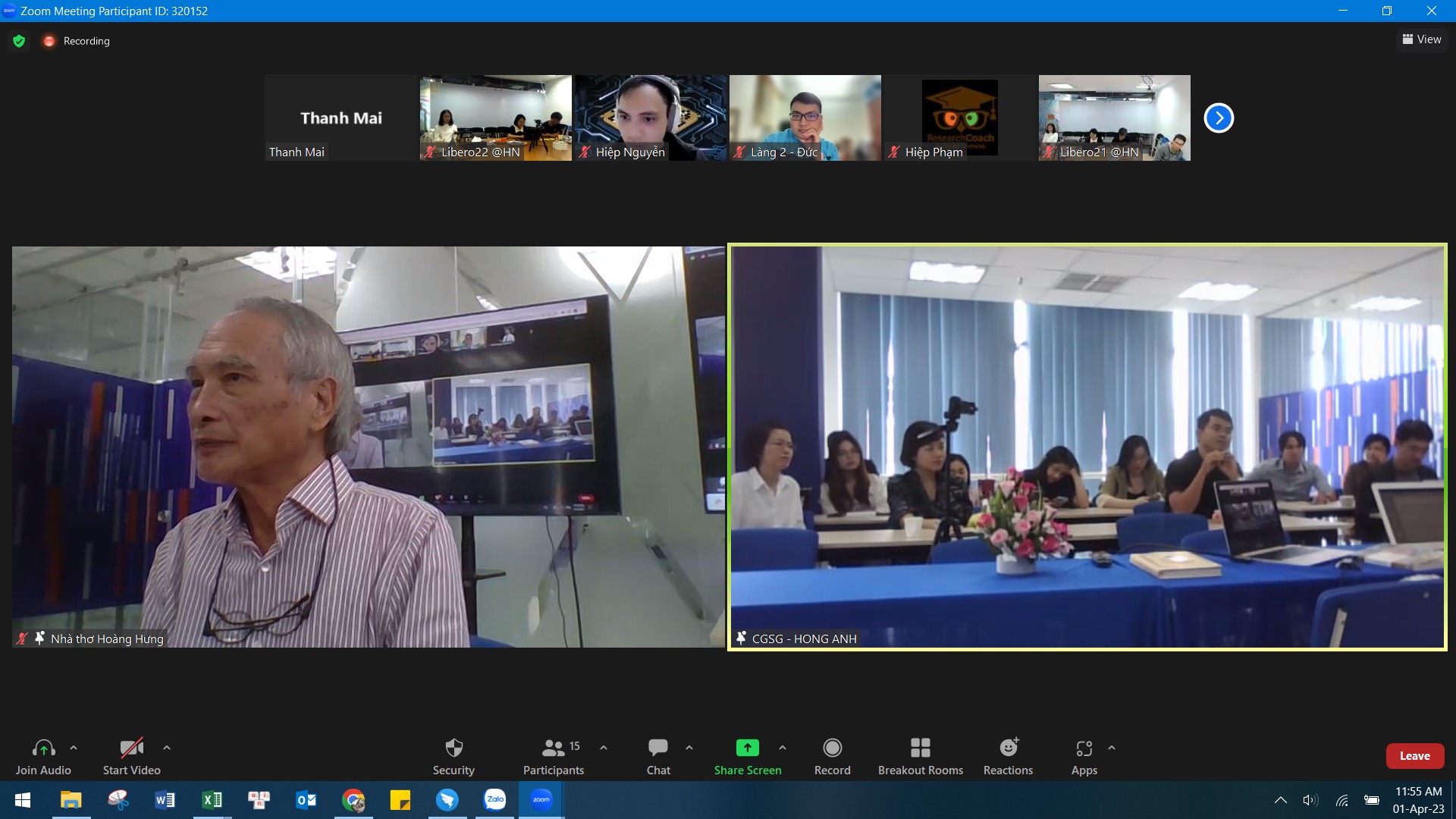1456x819 pixels.
Task: Open the View layout menu
Action: 1422,39
